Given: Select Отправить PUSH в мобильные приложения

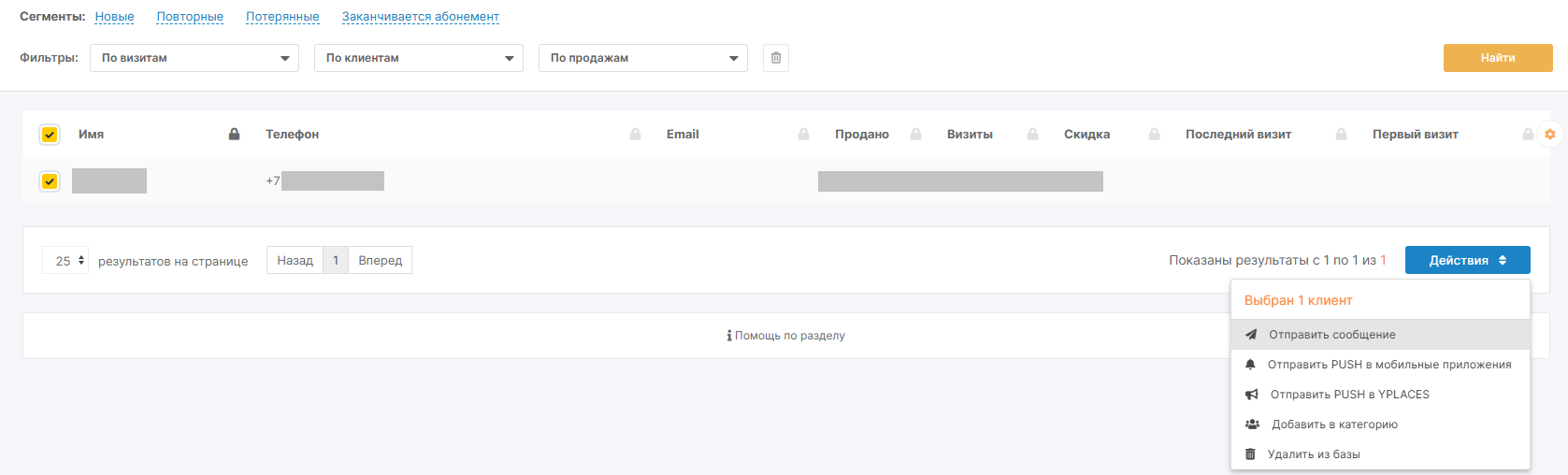Looking at the screenshot, I should pyautogui.click(x=1388, y=365).
